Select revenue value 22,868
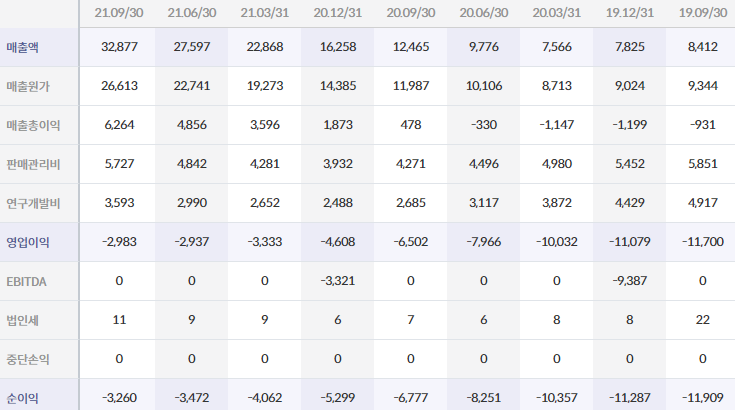Image resolution: width=735 pixels, height=410 pixels. click(265, 47)
